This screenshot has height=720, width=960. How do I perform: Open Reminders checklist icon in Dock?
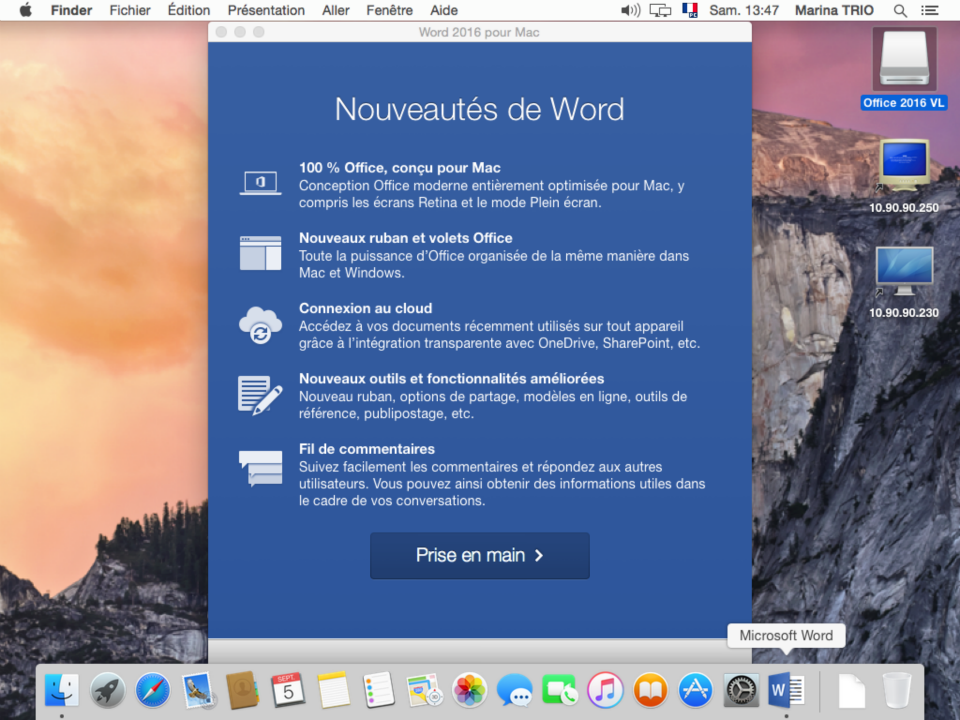pyautogui.click(x=378, y=690)
